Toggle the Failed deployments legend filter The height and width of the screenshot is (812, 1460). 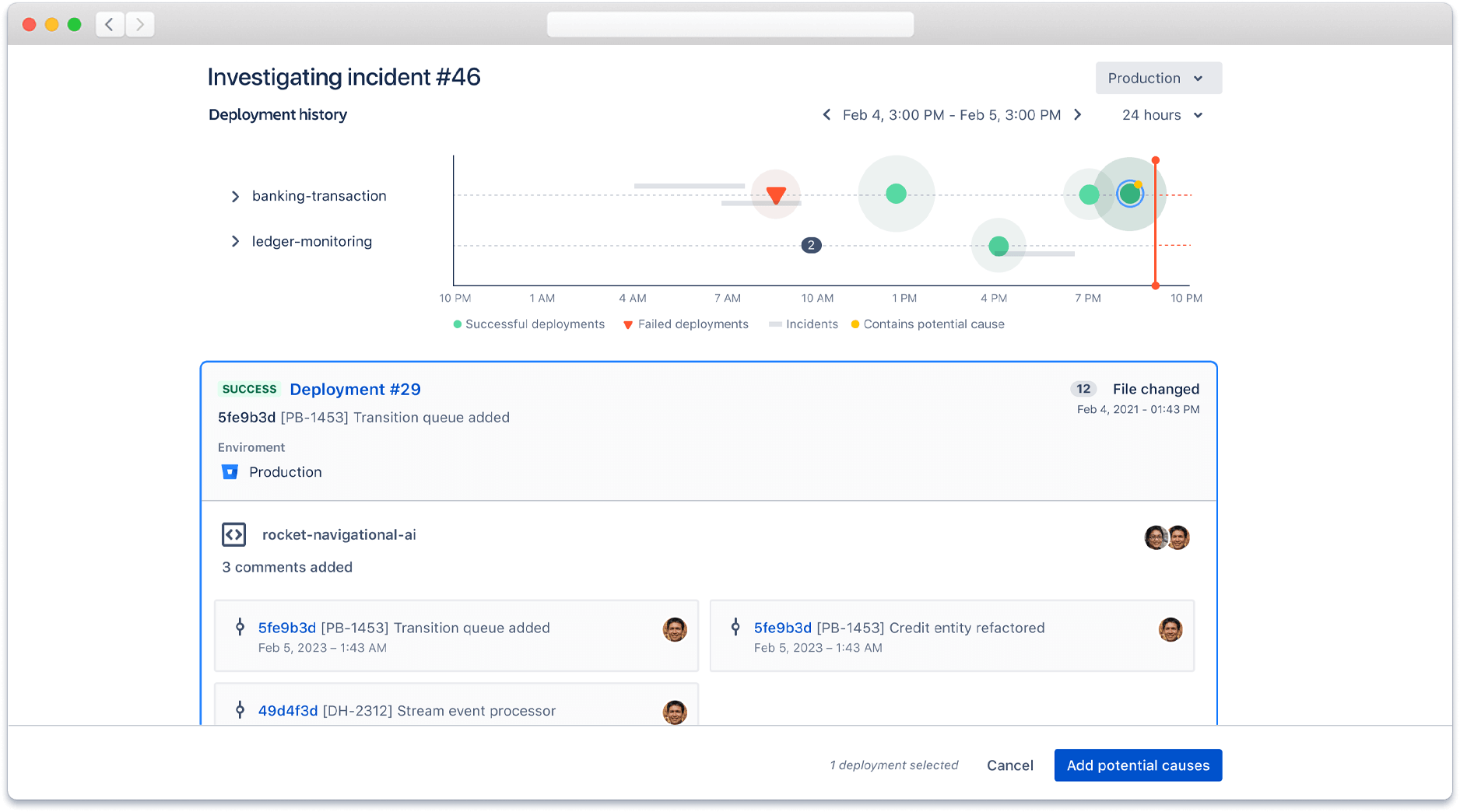(686, 324)
